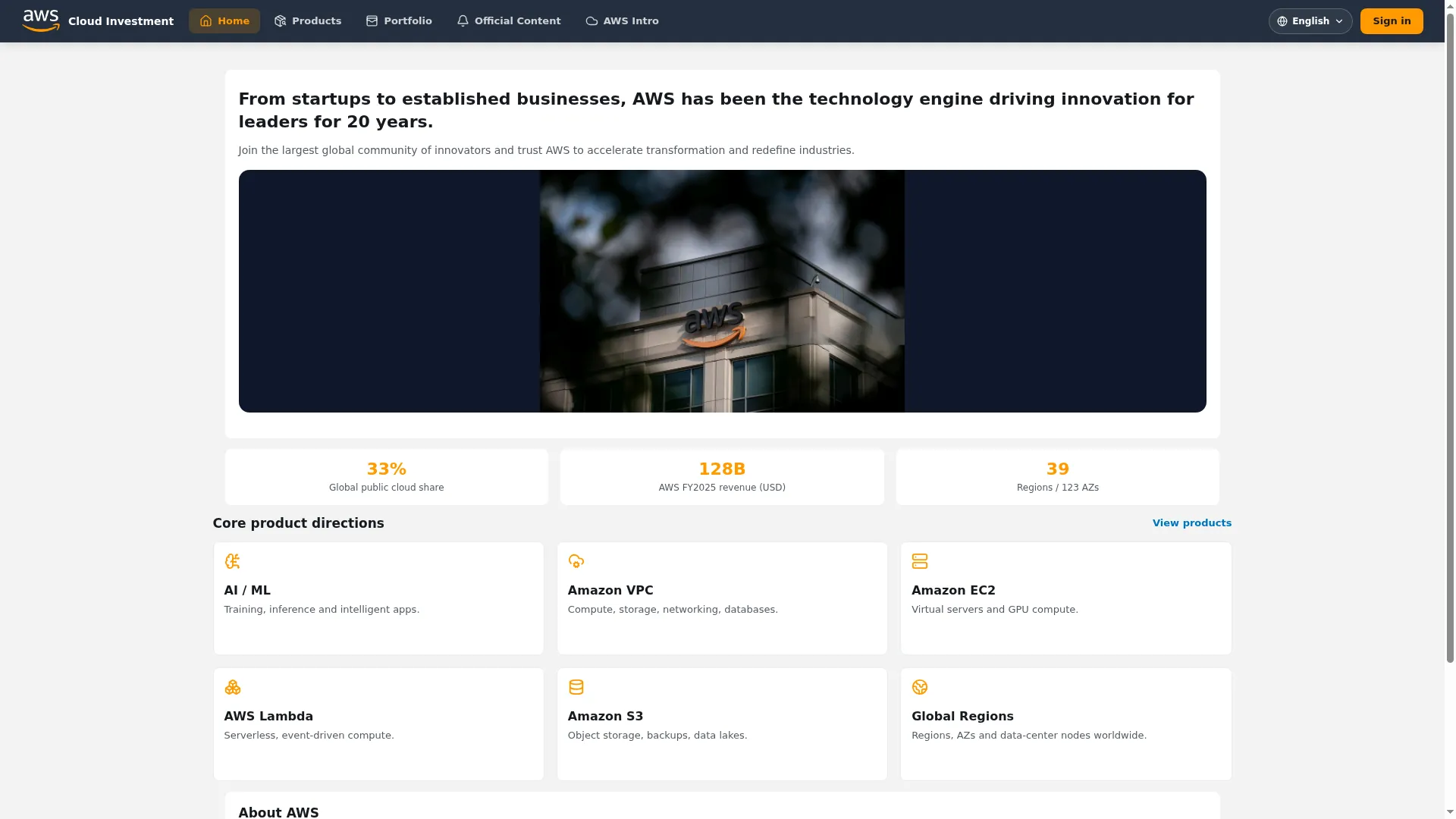Click the AWS logo in the header
Image resolution: width=1456 pixels, height=819 pixels.
pos(41,21)
